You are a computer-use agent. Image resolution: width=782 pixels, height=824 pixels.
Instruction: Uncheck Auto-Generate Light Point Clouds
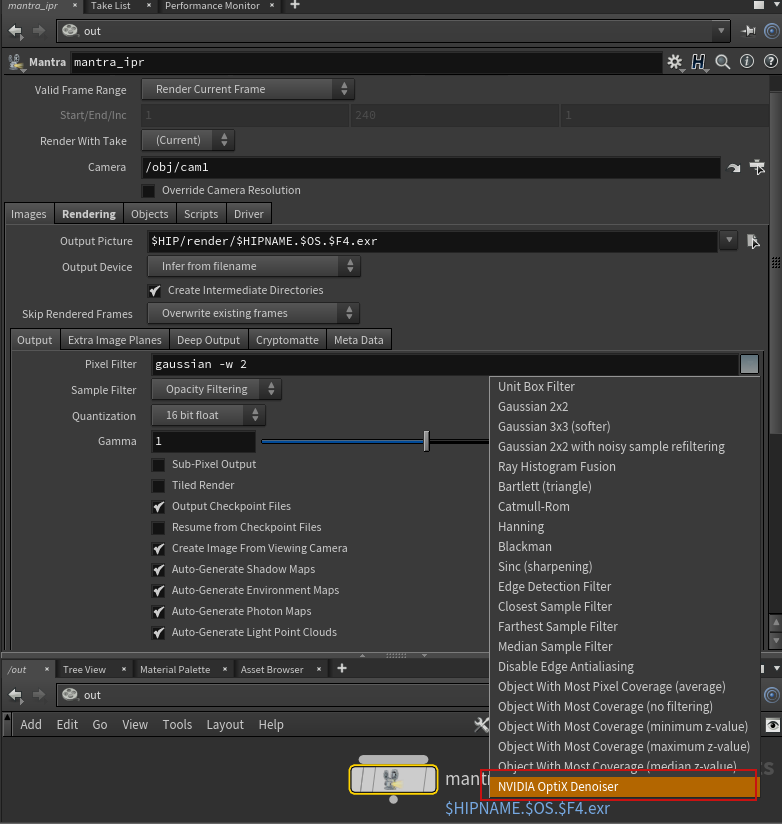(158, 633)
